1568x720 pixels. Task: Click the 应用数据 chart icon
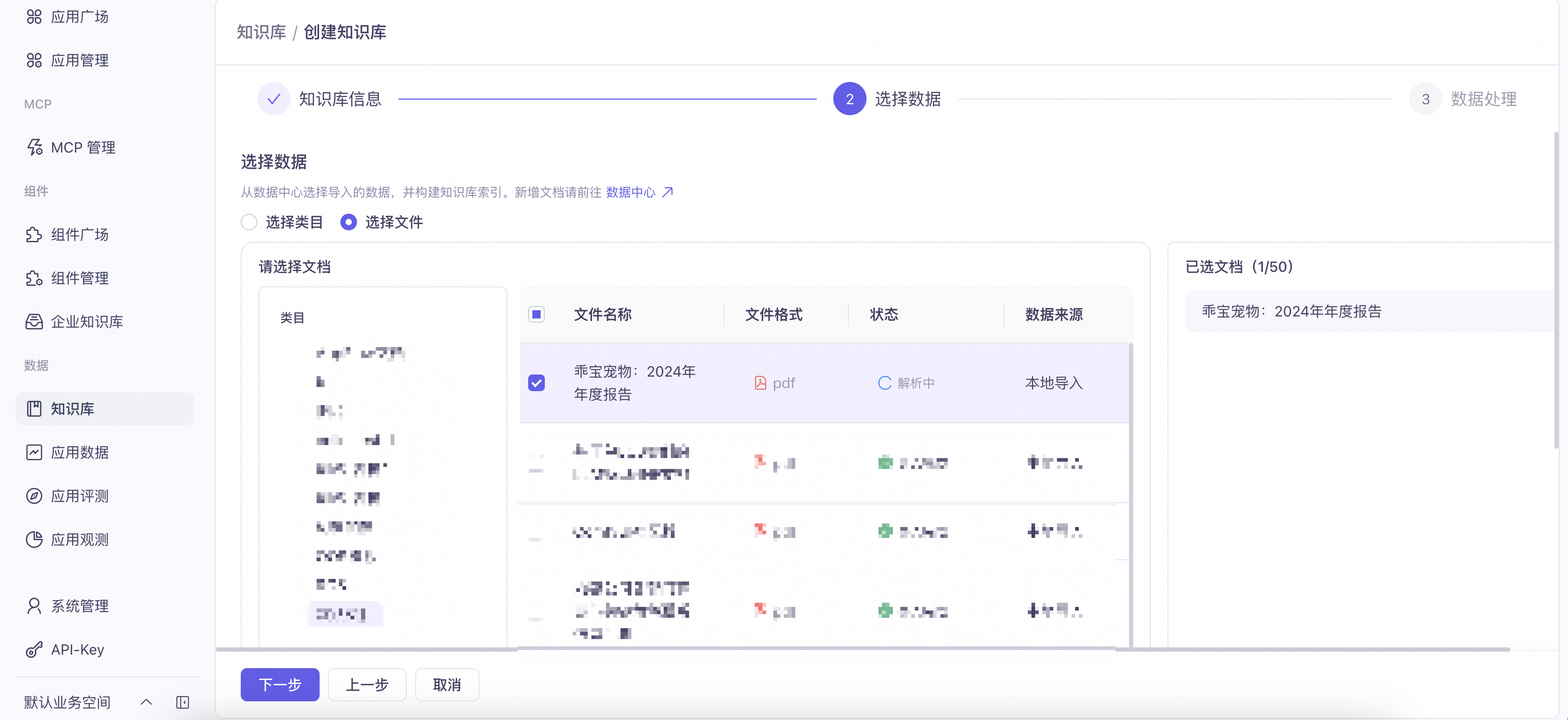click(x=34, y=452)
